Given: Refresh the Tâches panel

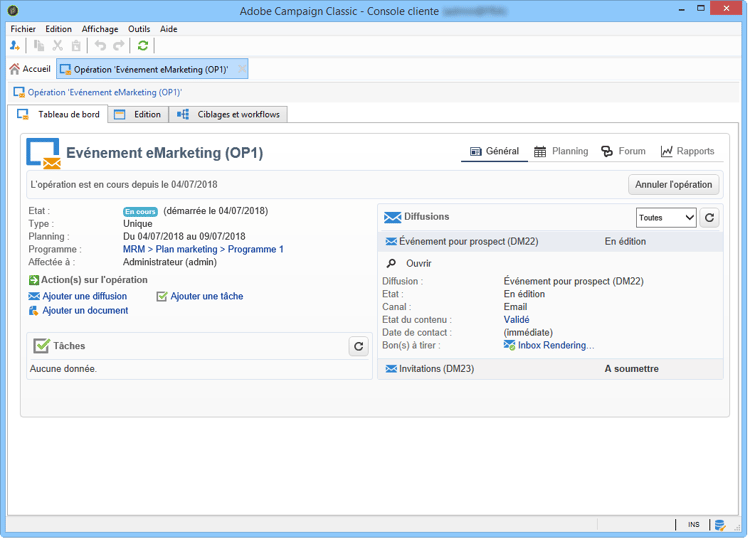Looking at the screenshot, I should coord(359,346).
